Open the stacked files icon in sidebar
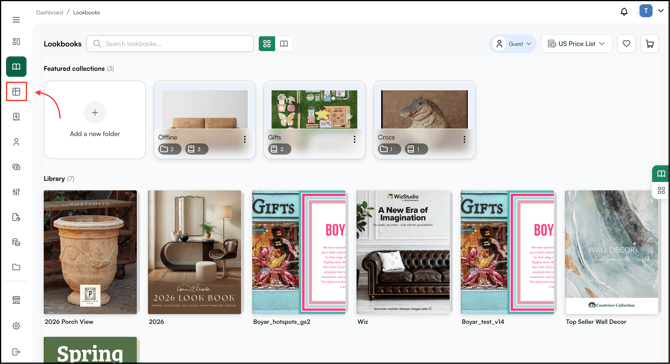The height and width of the screenshot is (364, 670). (16, 242)
